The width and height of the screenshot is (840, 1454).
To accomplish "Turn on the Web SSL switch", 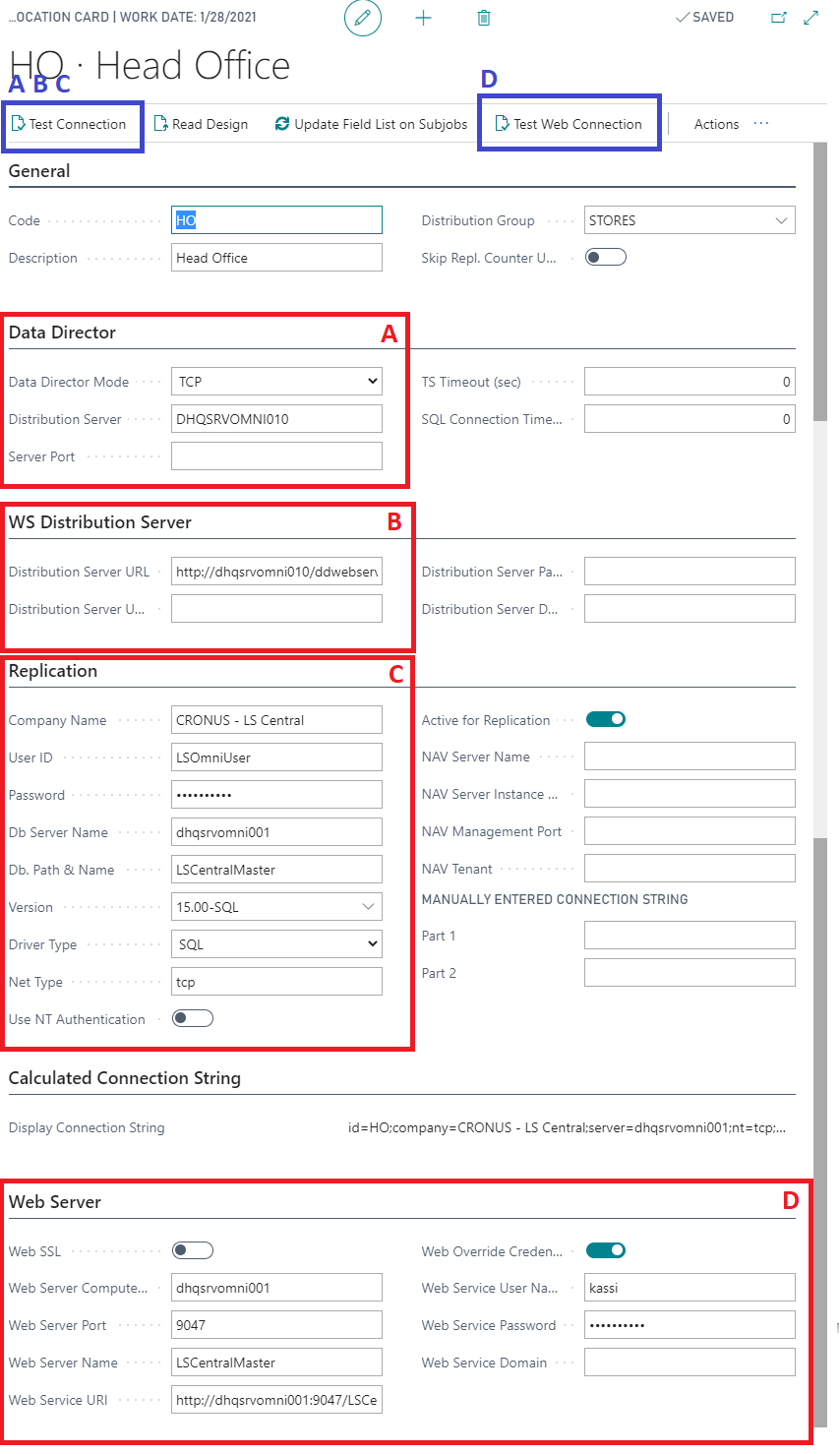I will click(x=192, y=1251).
